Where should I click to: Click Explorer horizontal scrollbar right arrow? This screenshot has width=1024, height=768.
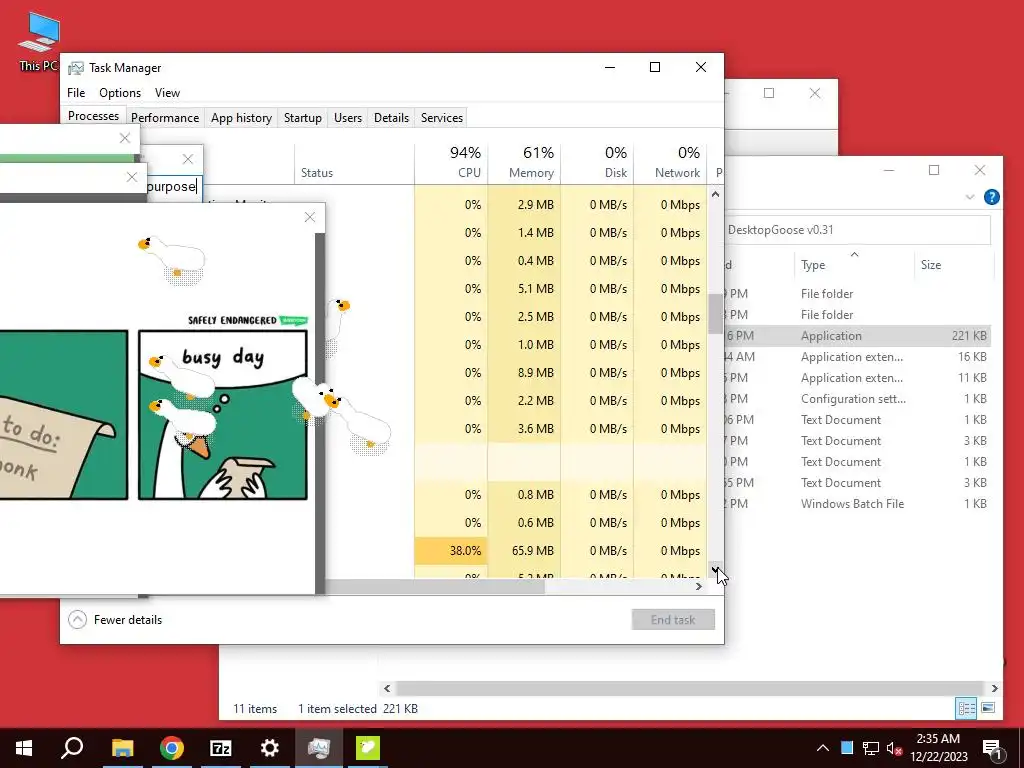point(994,688)
